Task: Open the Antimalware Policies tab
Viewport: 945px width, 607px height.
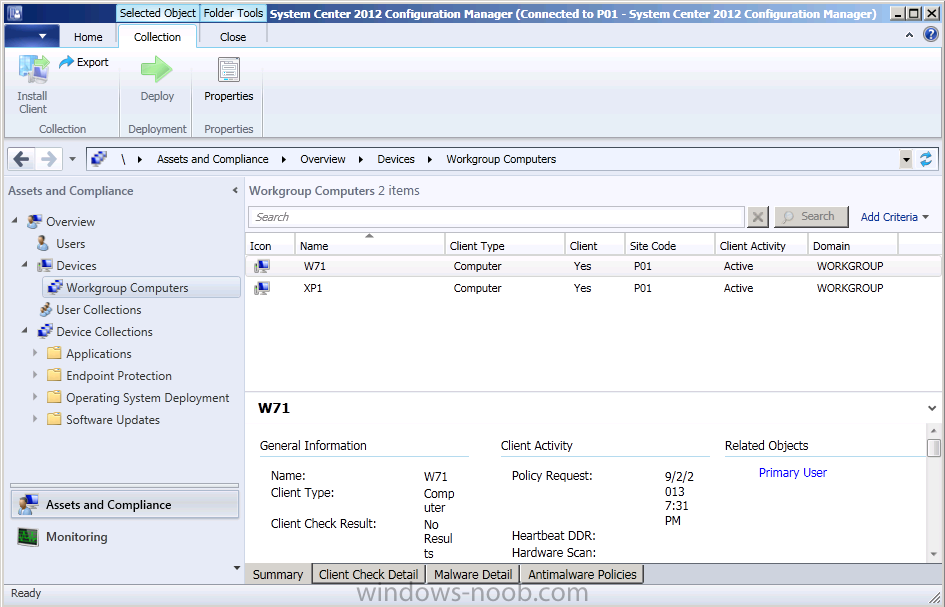Action: (582, 574)
